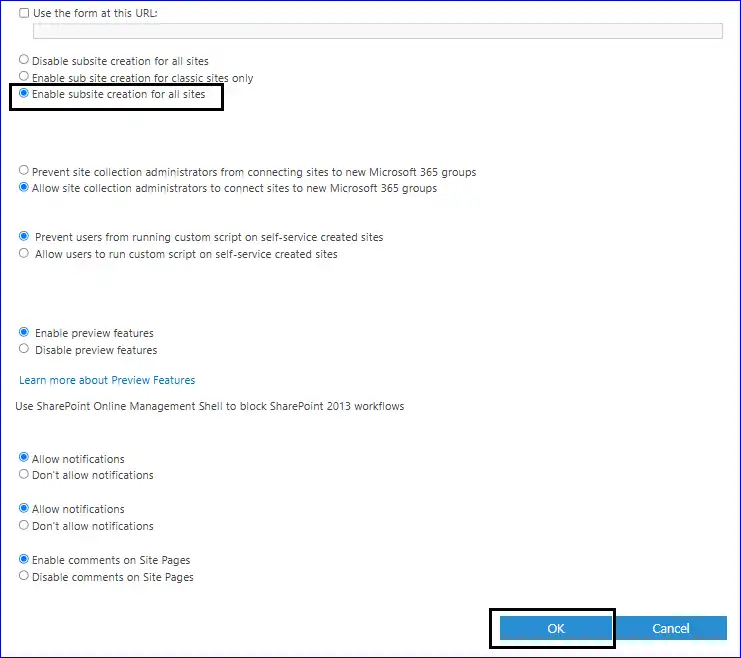Viewport: 741px width, 658px height.
Task: Click the Cancel button
Action: (670, 628)
